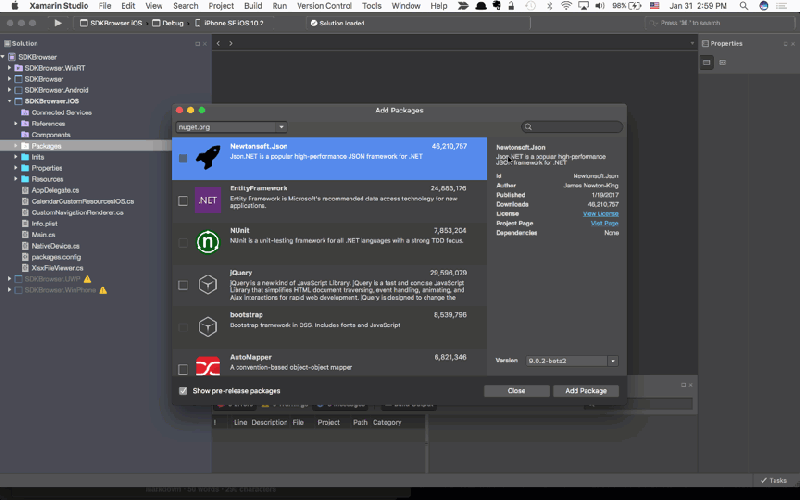Expand the SDKBrowser.UWP project
Viewport: 800px width, 500px height.
[9, 279]
